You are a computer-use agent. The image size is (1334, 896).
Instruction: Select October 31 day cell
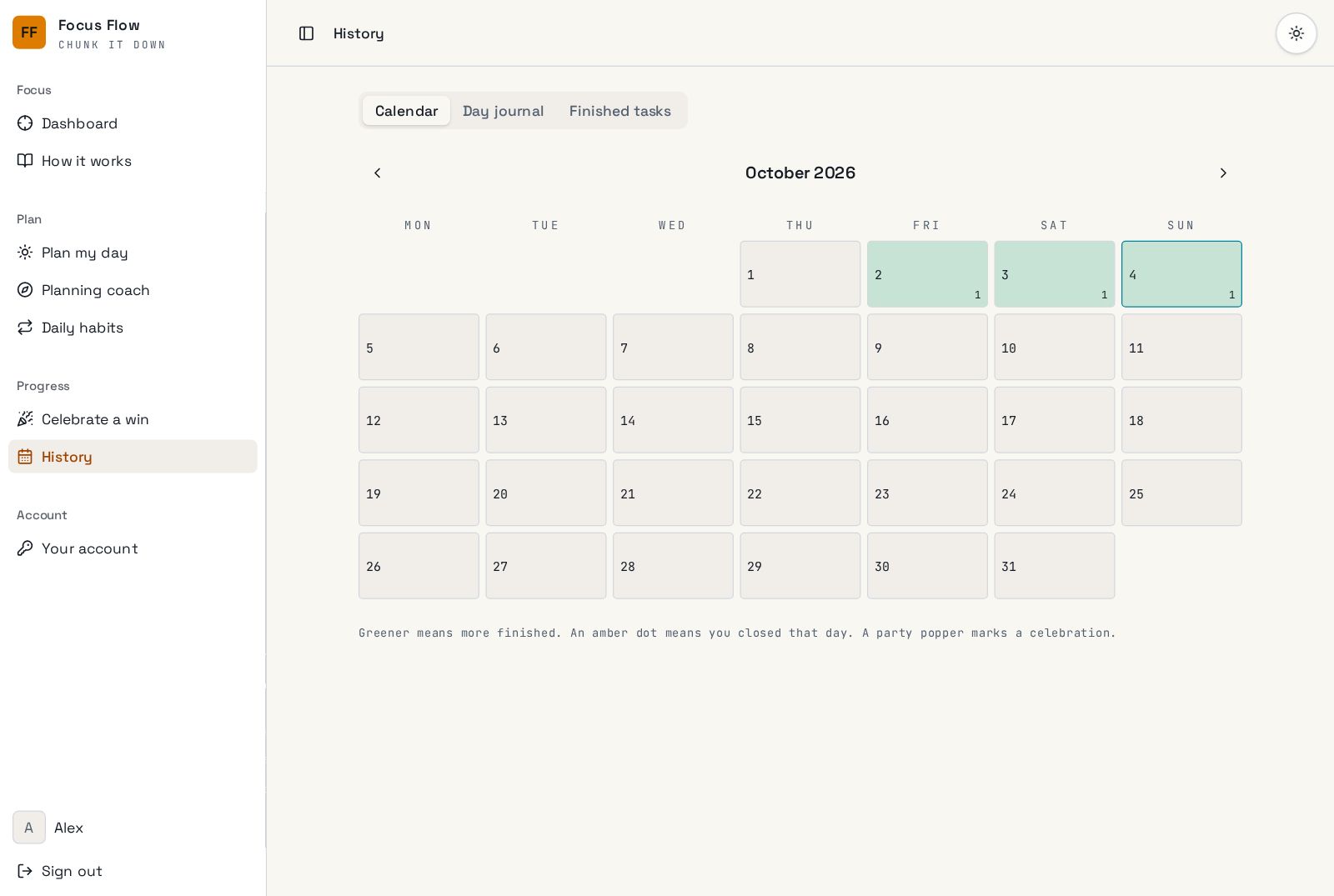pyautogui.click(x=1055, y=566)
